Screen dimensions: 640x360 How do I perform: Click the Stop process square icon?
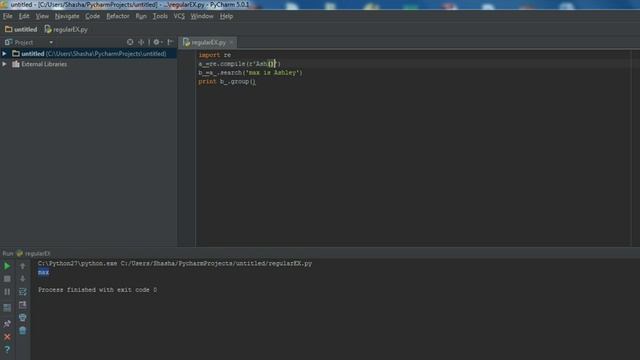[x=7, y=279]
